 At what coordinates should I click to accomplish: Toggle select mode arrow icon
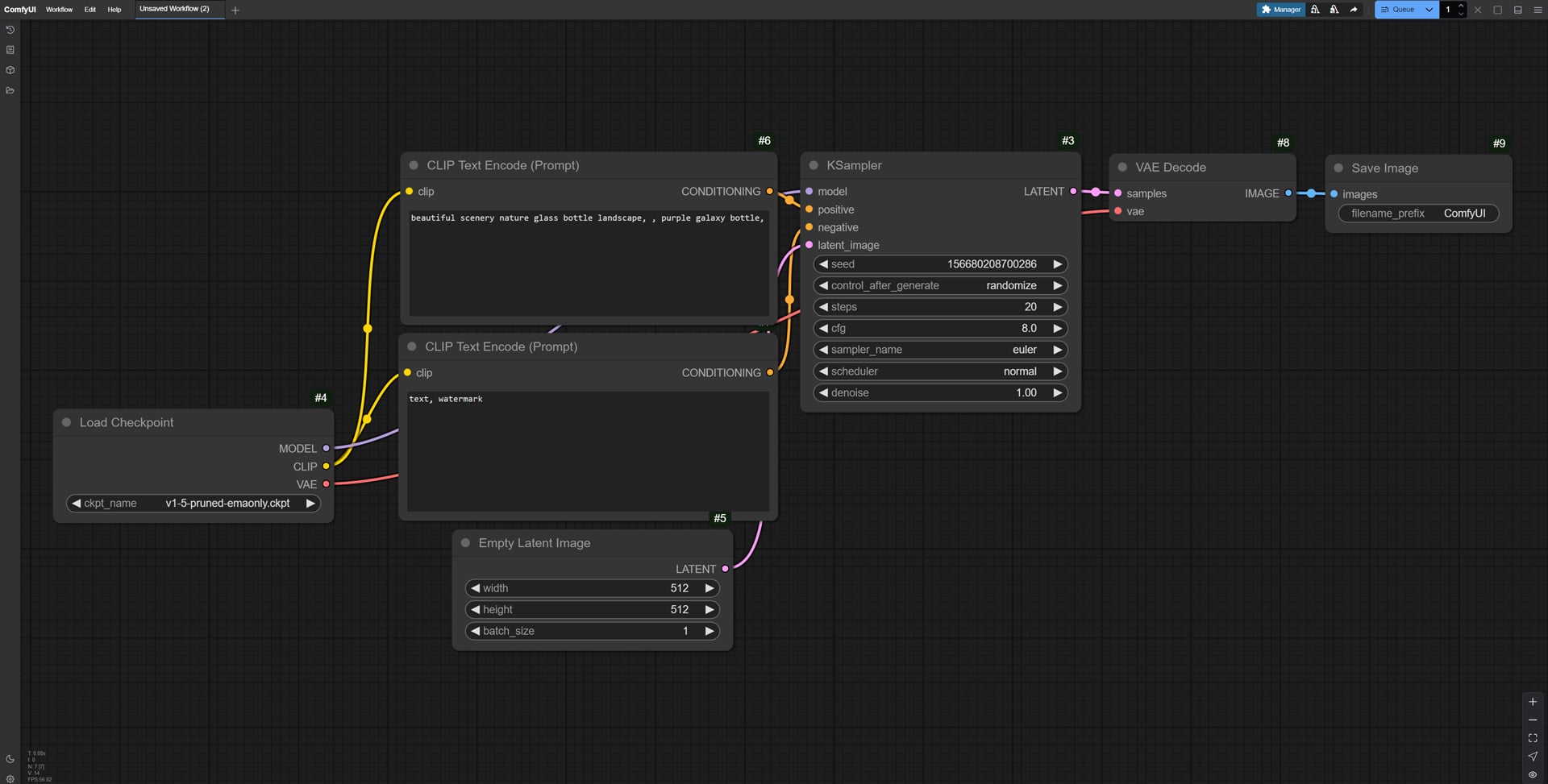(x=1533, y=756)
